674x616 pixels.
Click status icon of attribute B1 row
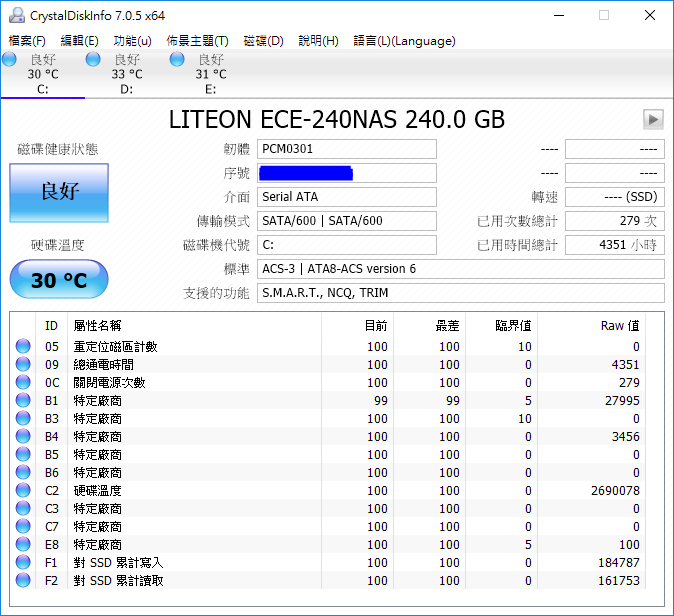(x=23, y=400)
